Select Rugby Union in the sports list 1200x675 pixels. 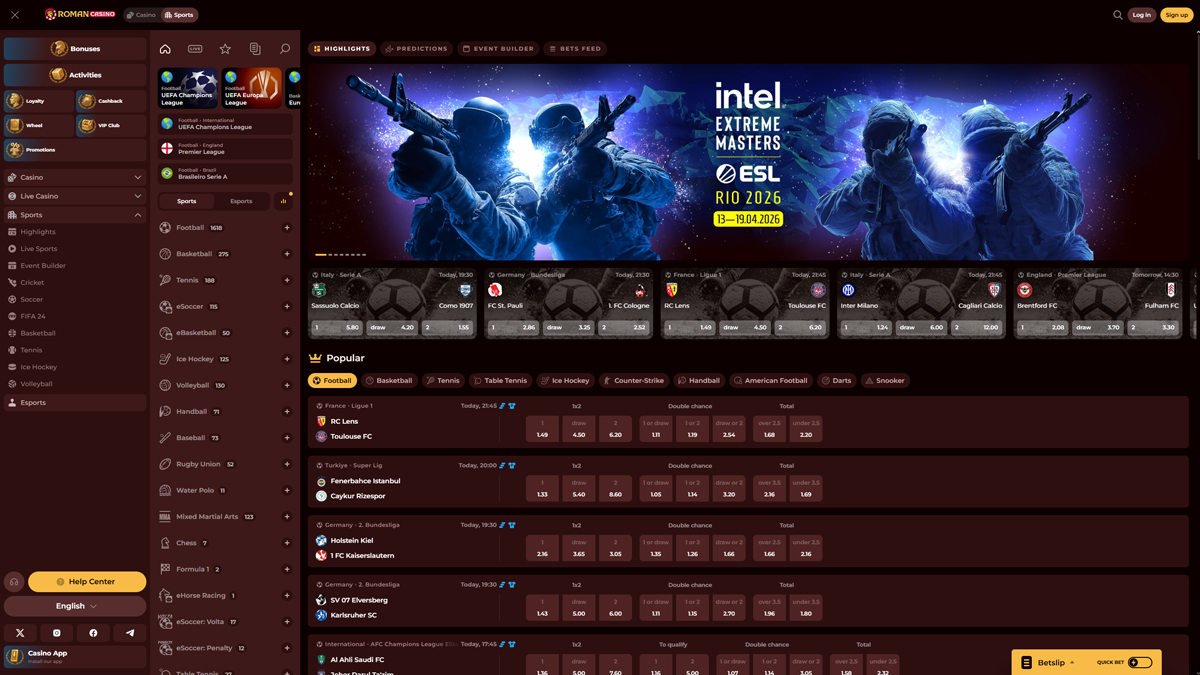click(225, 464)
